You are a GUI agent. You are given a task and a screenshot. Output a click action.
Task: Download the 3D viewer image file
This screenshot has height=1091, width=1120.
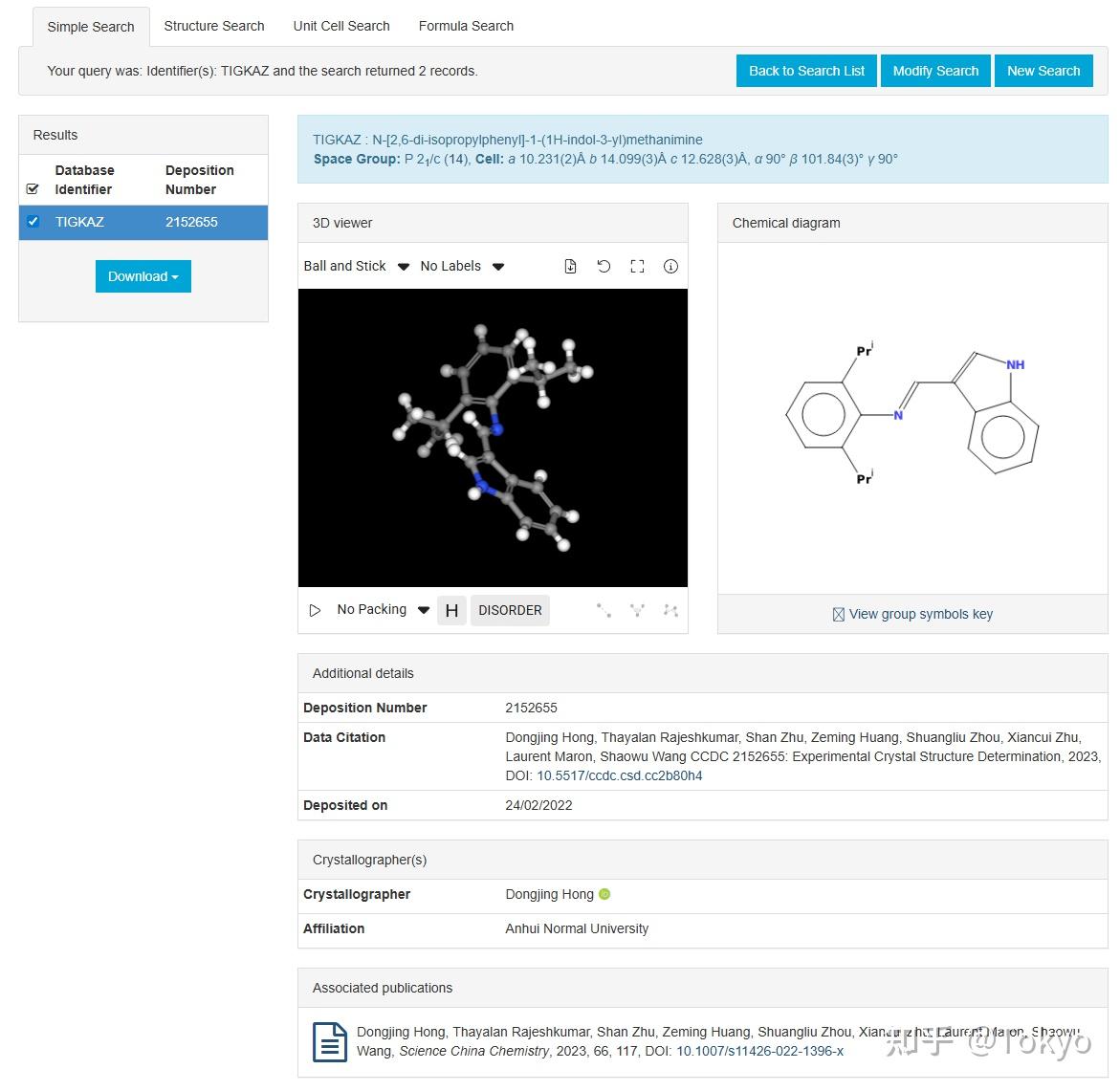pyautogui.click(x=570, y=267)
